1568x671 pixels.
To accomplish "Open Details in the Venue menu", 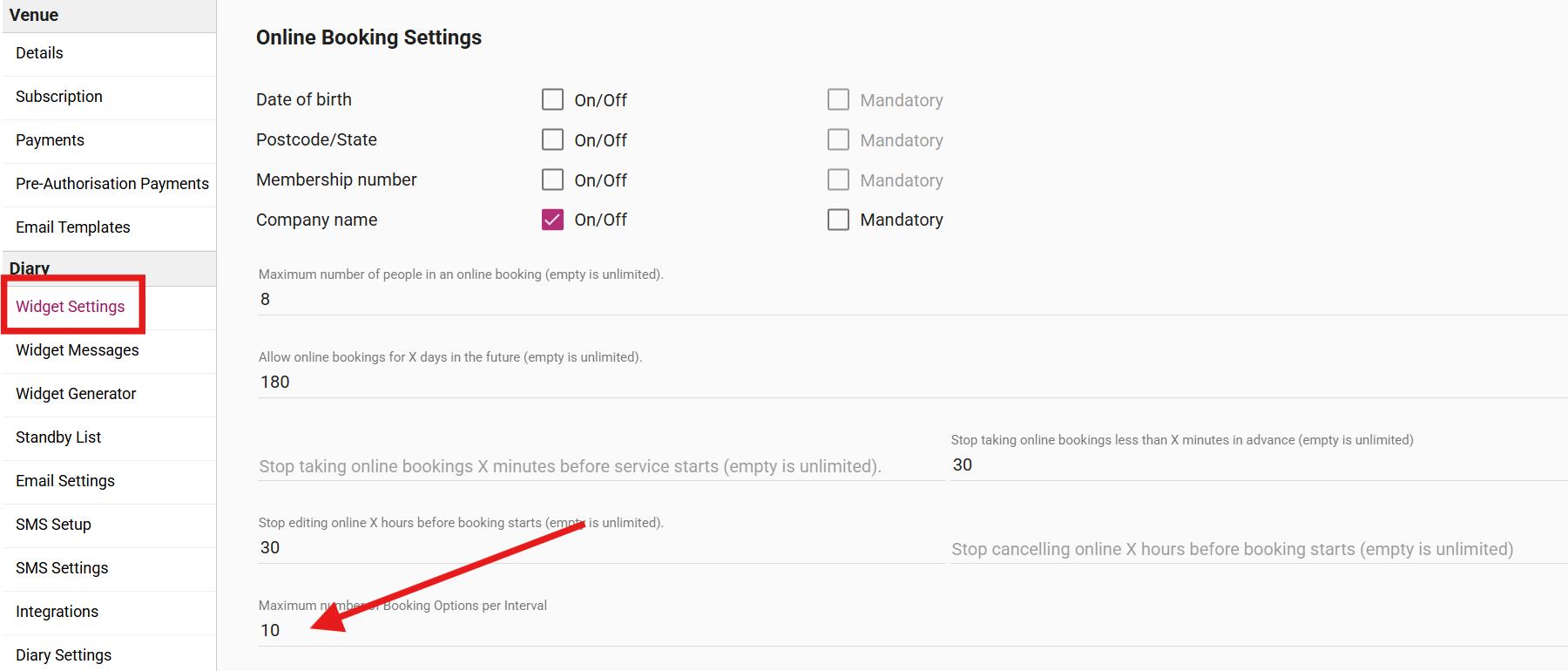I will 39,53.
